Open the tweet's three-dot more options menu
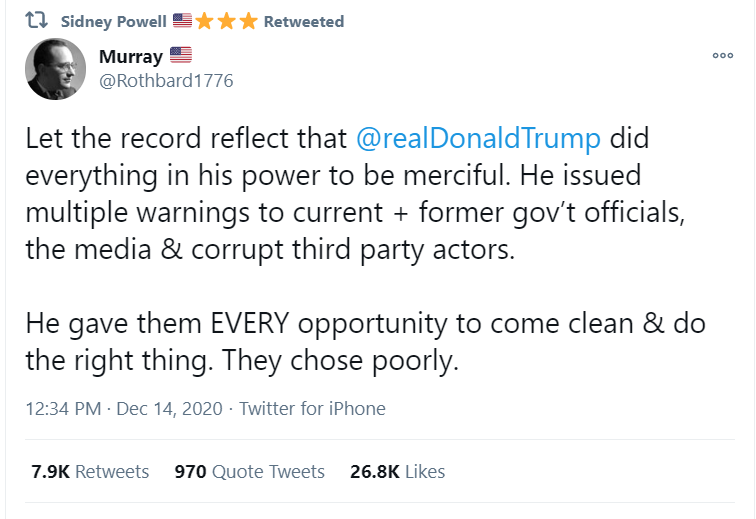The image size is (756, 519). coord(722,56)
